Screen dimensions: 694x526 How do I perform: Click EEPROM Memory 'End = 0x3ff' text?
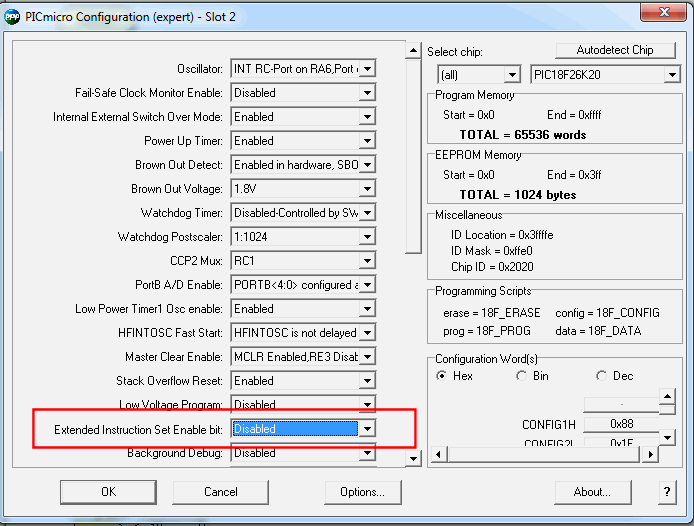(x=574, y=175)
